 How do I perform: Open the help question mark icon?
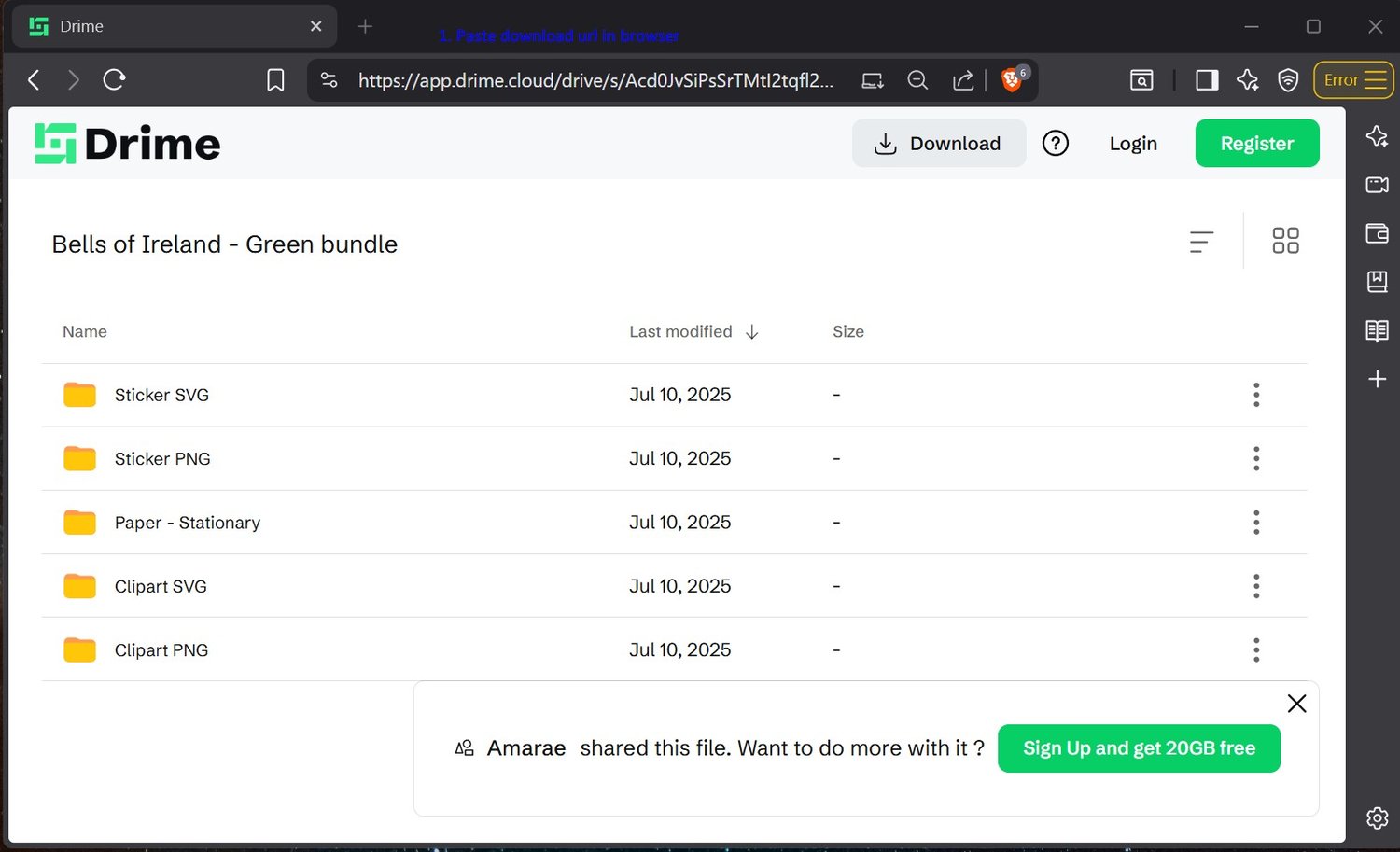tap(1055, 144)
